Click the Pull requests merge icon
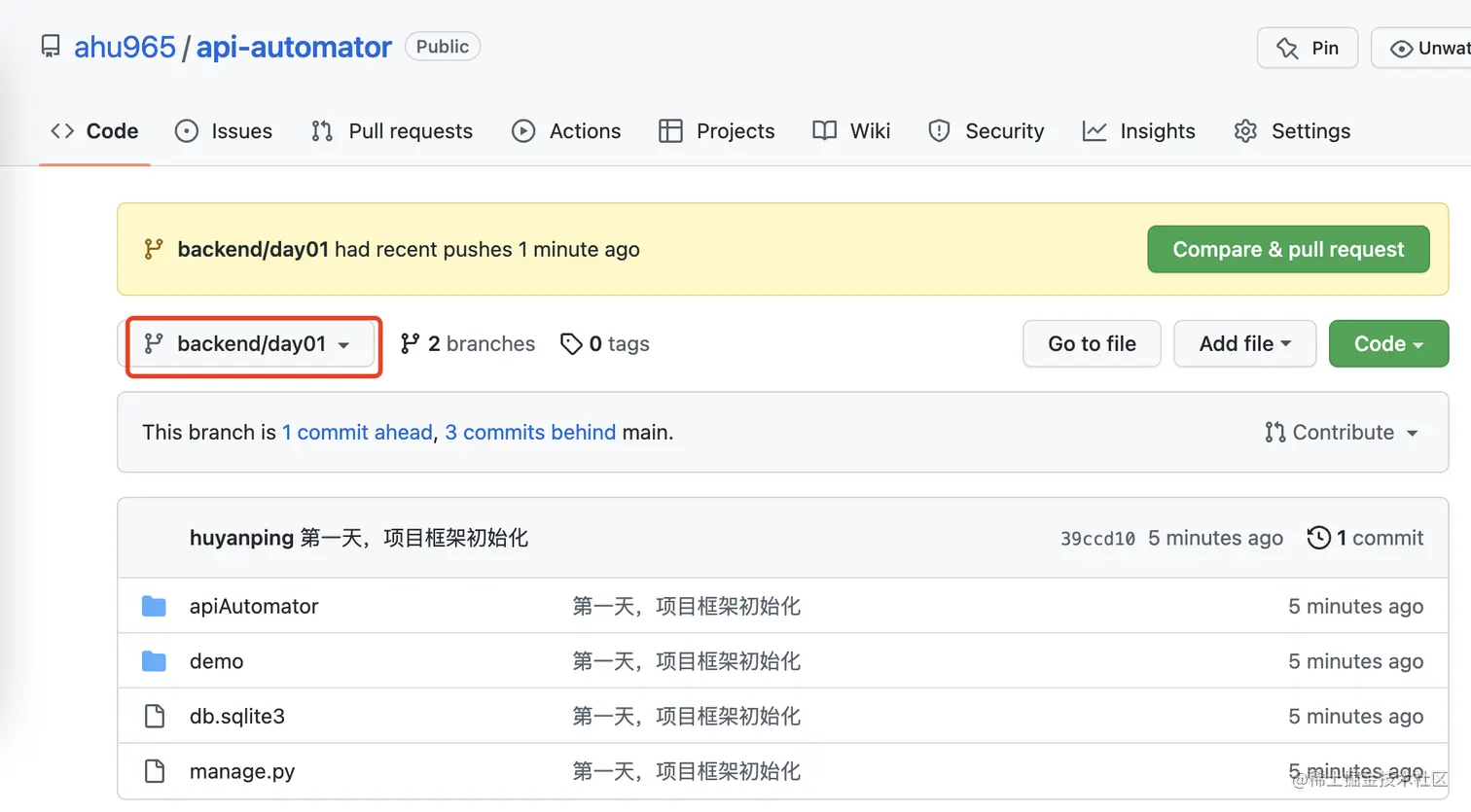 coord(322,131)
